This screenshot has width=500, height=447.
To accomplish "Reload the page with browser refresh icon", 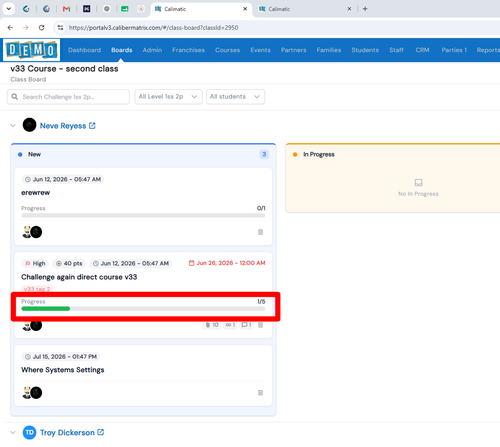I will (41, 28).
